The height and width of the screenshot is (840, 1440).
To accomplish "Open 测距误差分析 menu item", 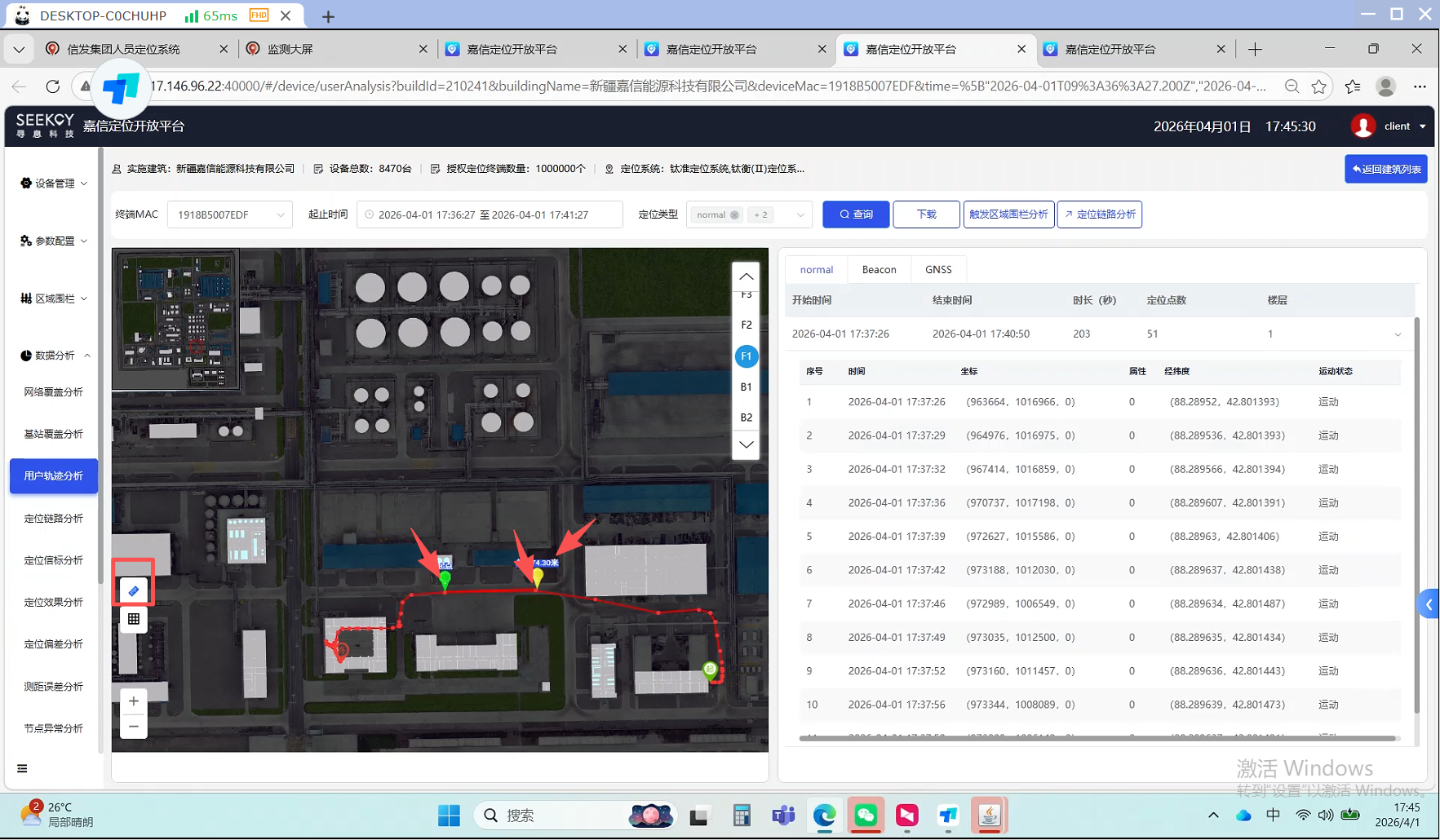I will coord(54,687).
